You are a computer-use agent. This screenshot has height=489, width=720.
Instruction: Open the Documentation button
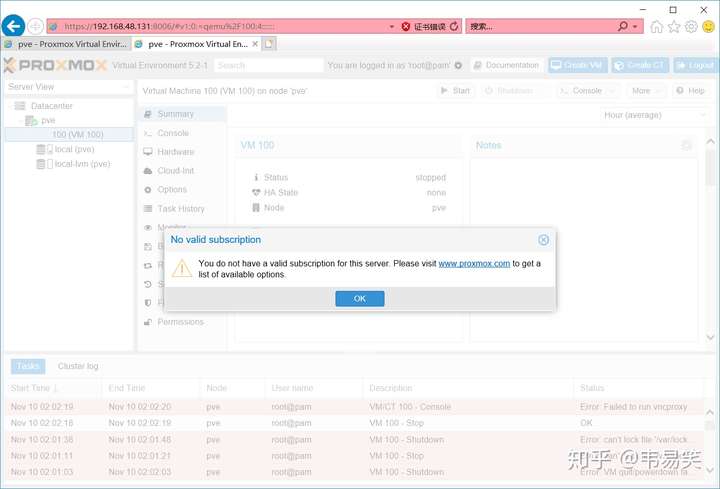[506, 65]
